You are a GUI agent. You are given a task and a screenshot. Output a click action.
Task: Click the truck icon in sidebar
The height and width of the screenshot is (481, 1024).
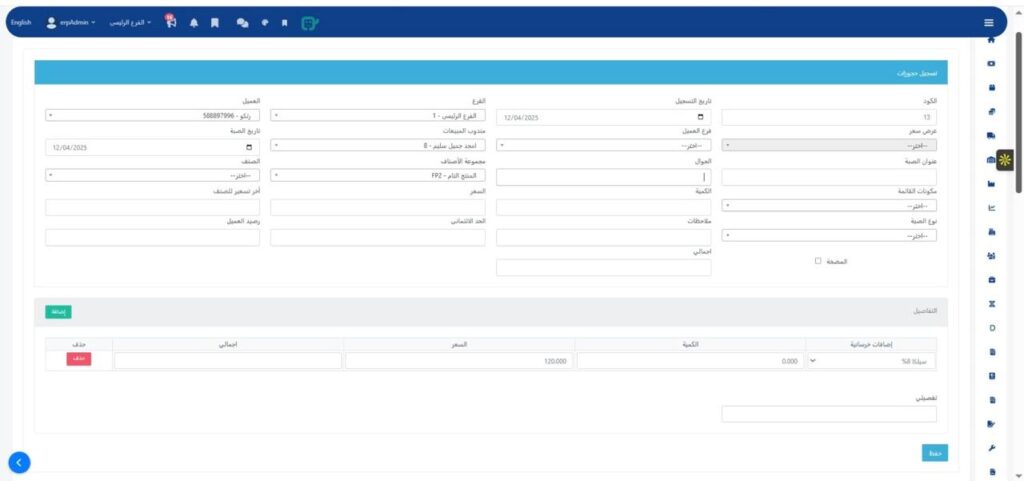point(991,135)
